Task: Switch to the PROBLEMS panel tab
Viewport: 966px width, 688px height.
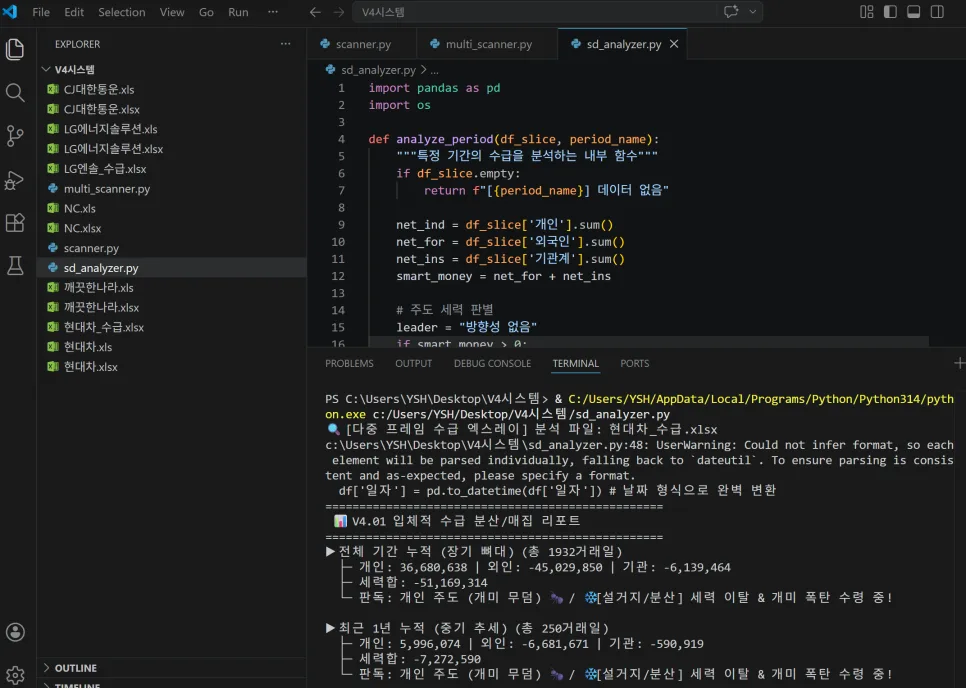Action: point(349,363)
